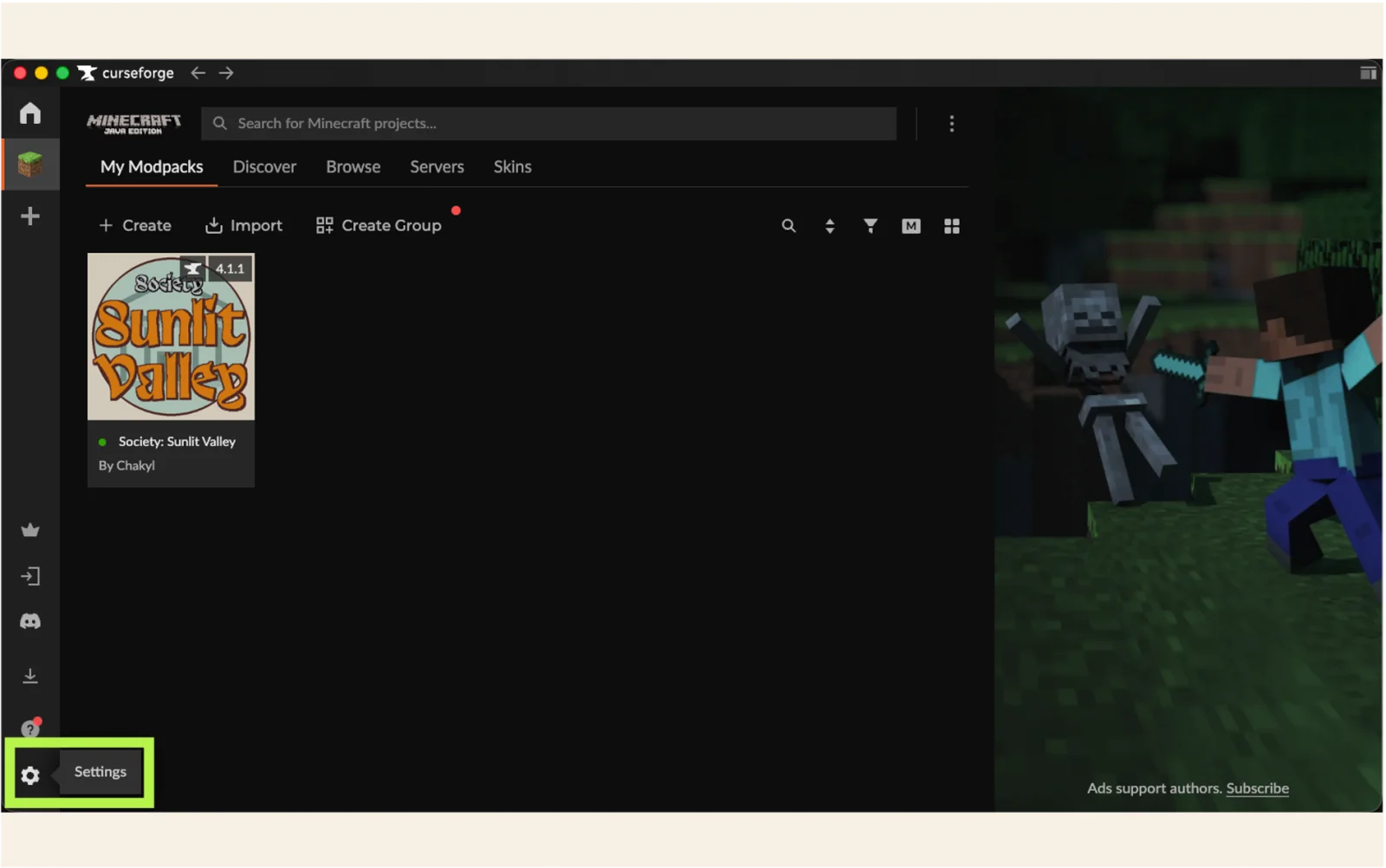1386x868 pixels.
Task: Open the Sunlit Valley modpack thumbnail
Action: pyautogui.click(x=171, y=336)
